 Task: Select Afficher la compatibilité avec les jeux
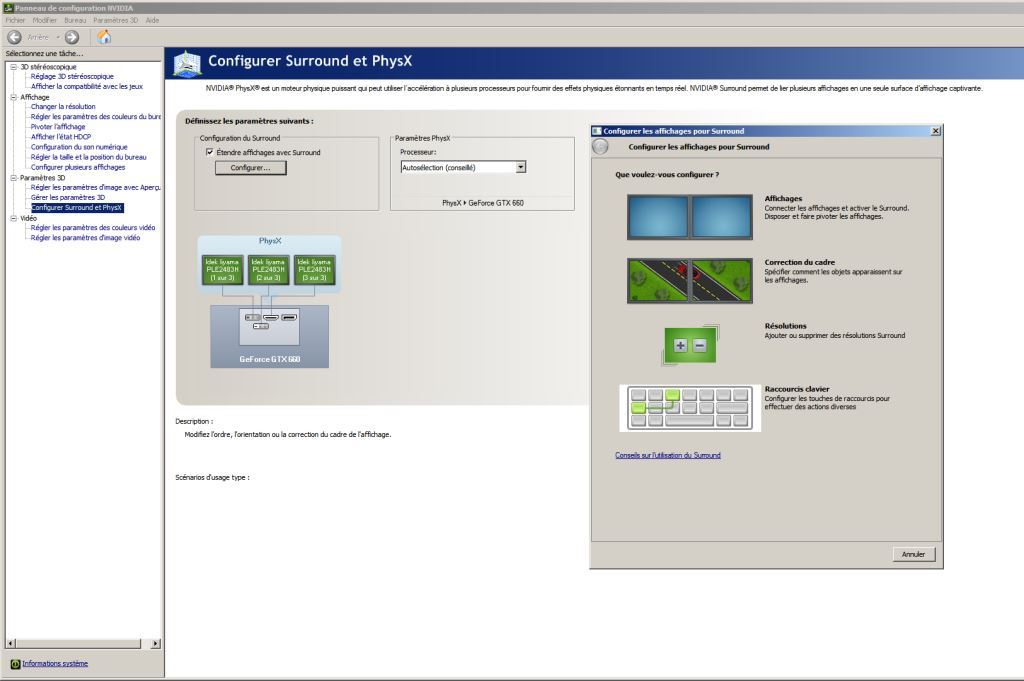pos(87,86)
